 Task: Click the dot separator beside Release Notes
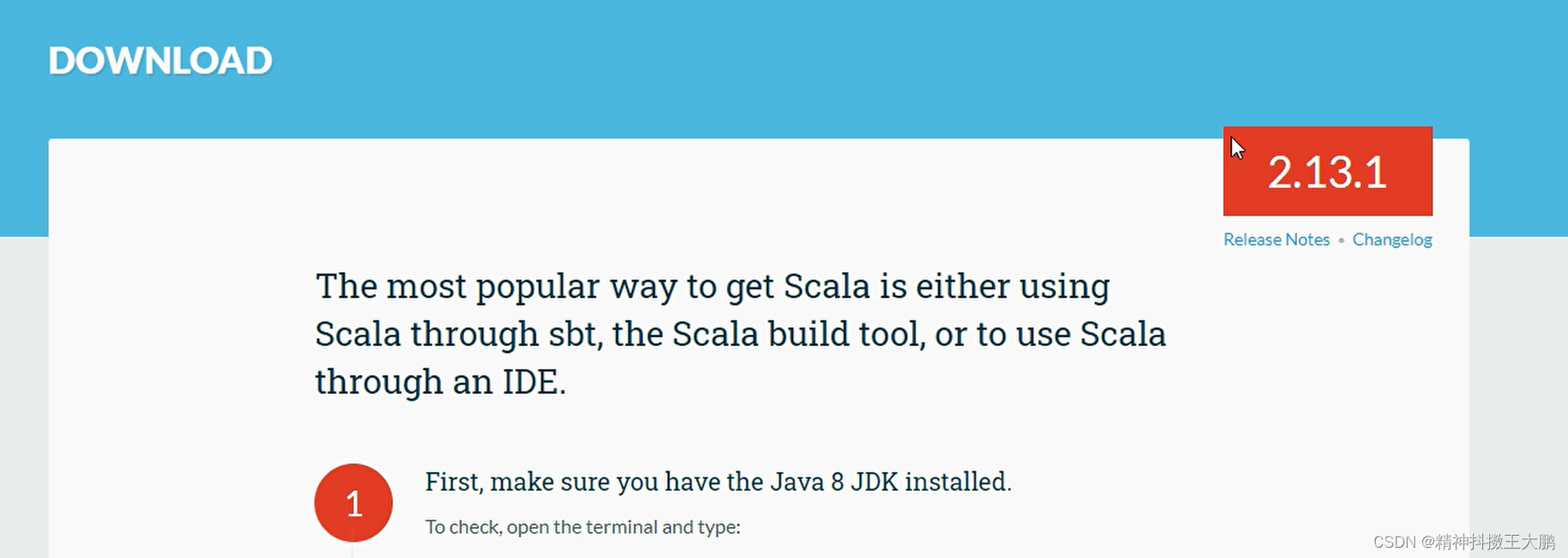1341,240
